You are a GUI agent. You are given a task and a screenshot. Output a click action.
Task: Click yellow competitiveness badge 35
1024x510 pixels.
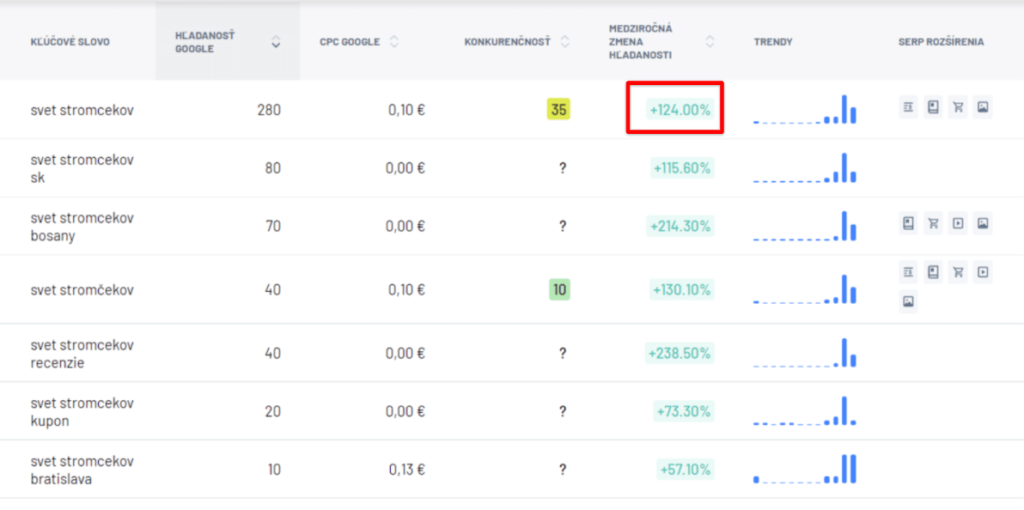coord(558,110)
